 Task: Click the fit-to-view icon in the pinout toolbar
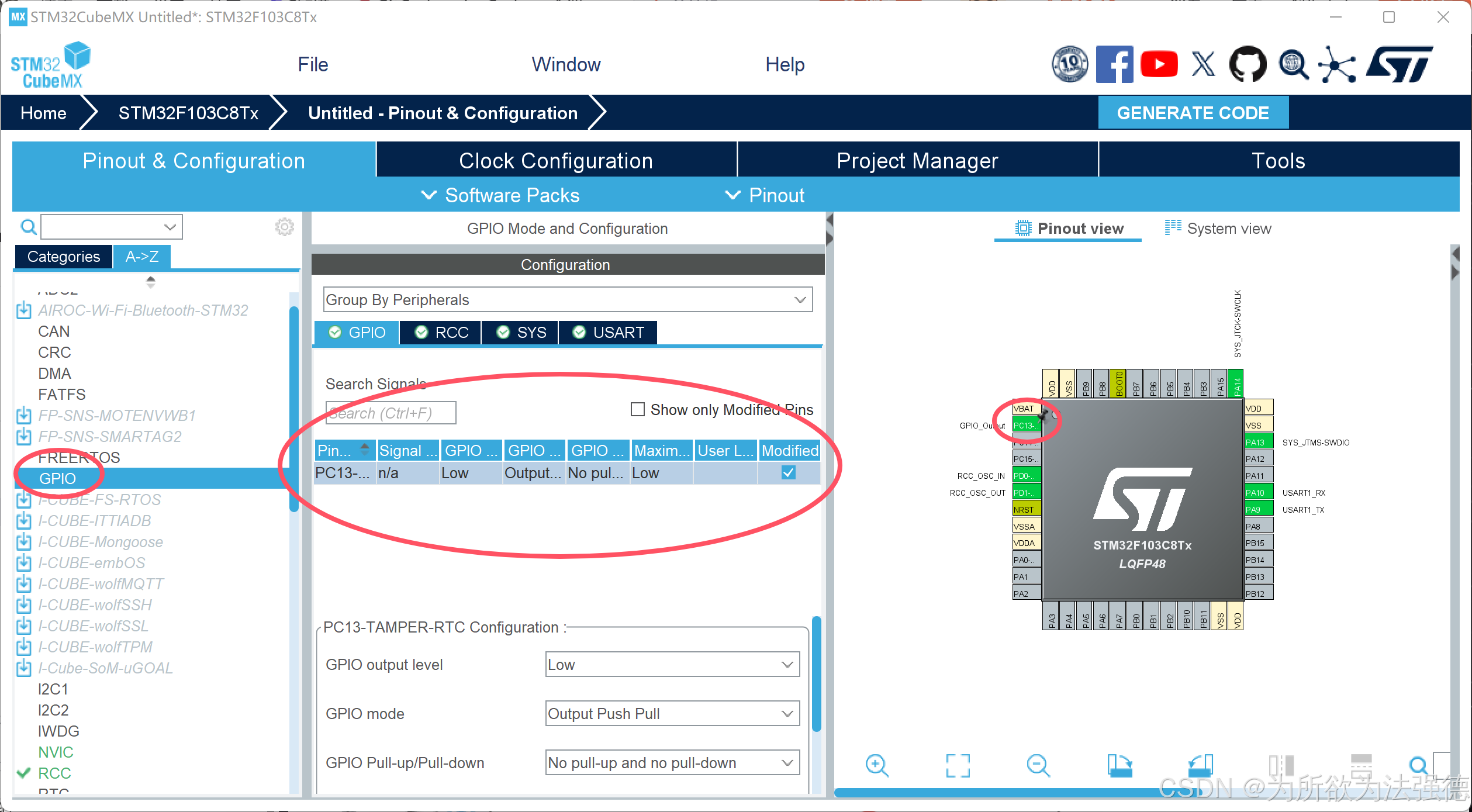(x=958, y=765)
